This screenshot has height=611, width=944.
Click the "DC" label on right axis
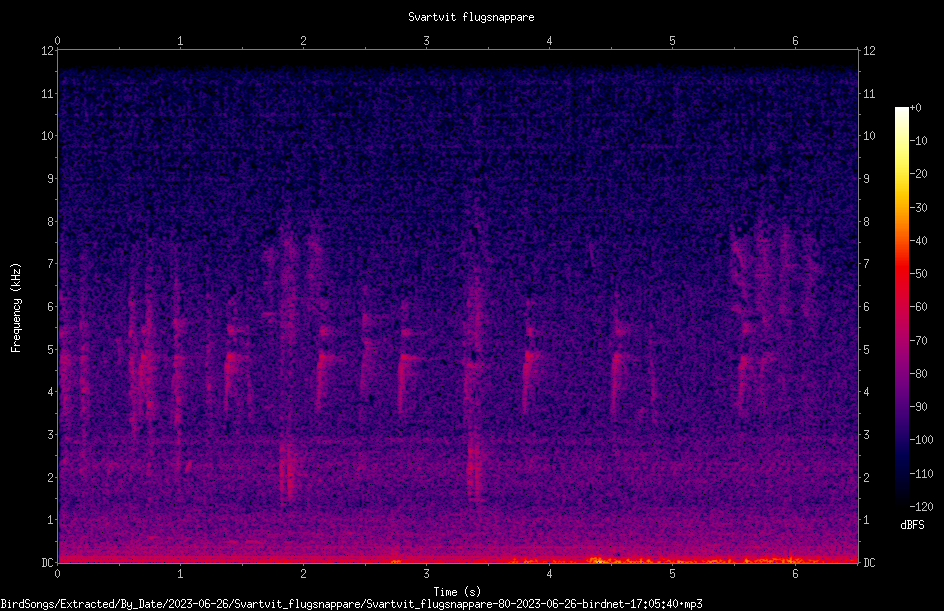coord(869,562)
